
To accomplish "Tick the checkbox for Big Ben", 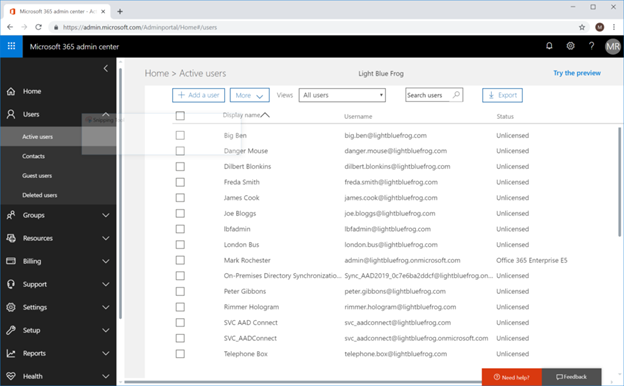I will click(180, 135).
